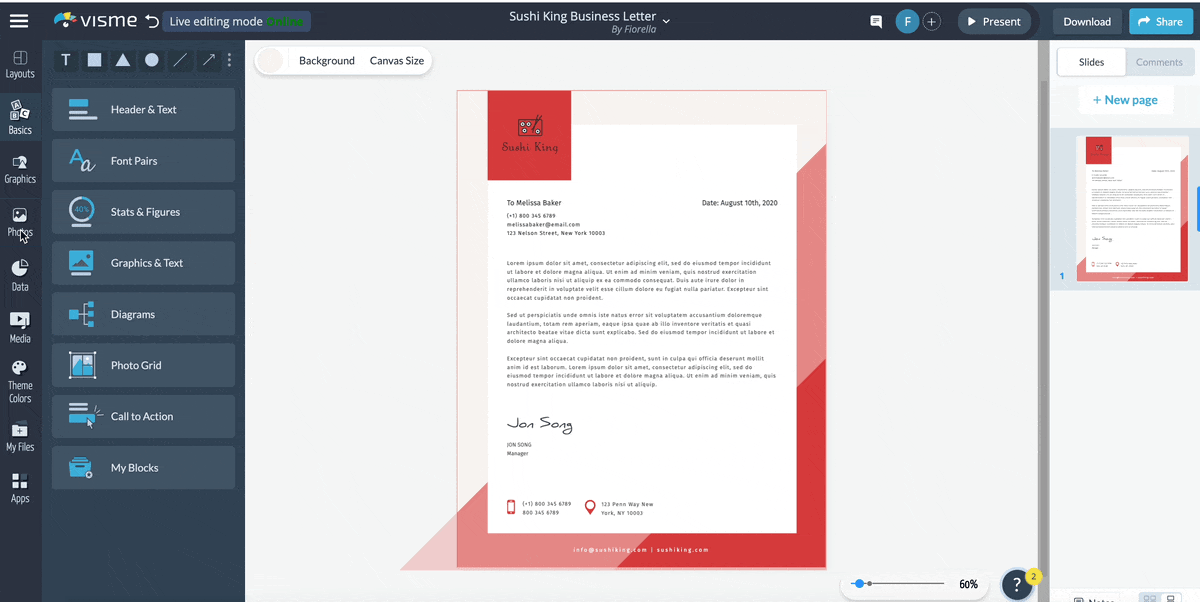Viewport: 1200px width, 602px height.
Task: Open the help question mark button
Action: pyautogui.click(x=1017, y=584)
